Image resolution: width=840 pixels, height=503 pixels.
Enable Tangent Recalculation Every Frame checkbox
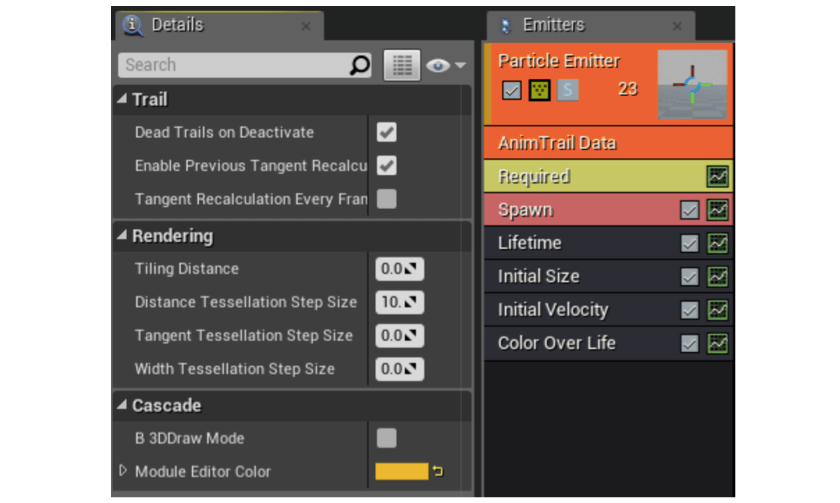pos(386,199)
